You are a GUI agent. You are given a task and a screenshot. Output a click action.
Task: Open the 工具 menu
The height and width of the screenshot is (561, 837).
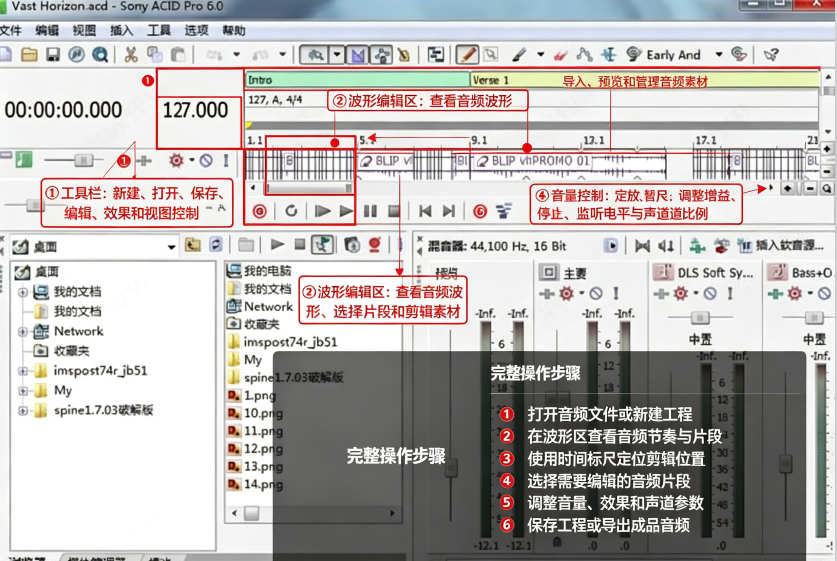coord(159,30)
